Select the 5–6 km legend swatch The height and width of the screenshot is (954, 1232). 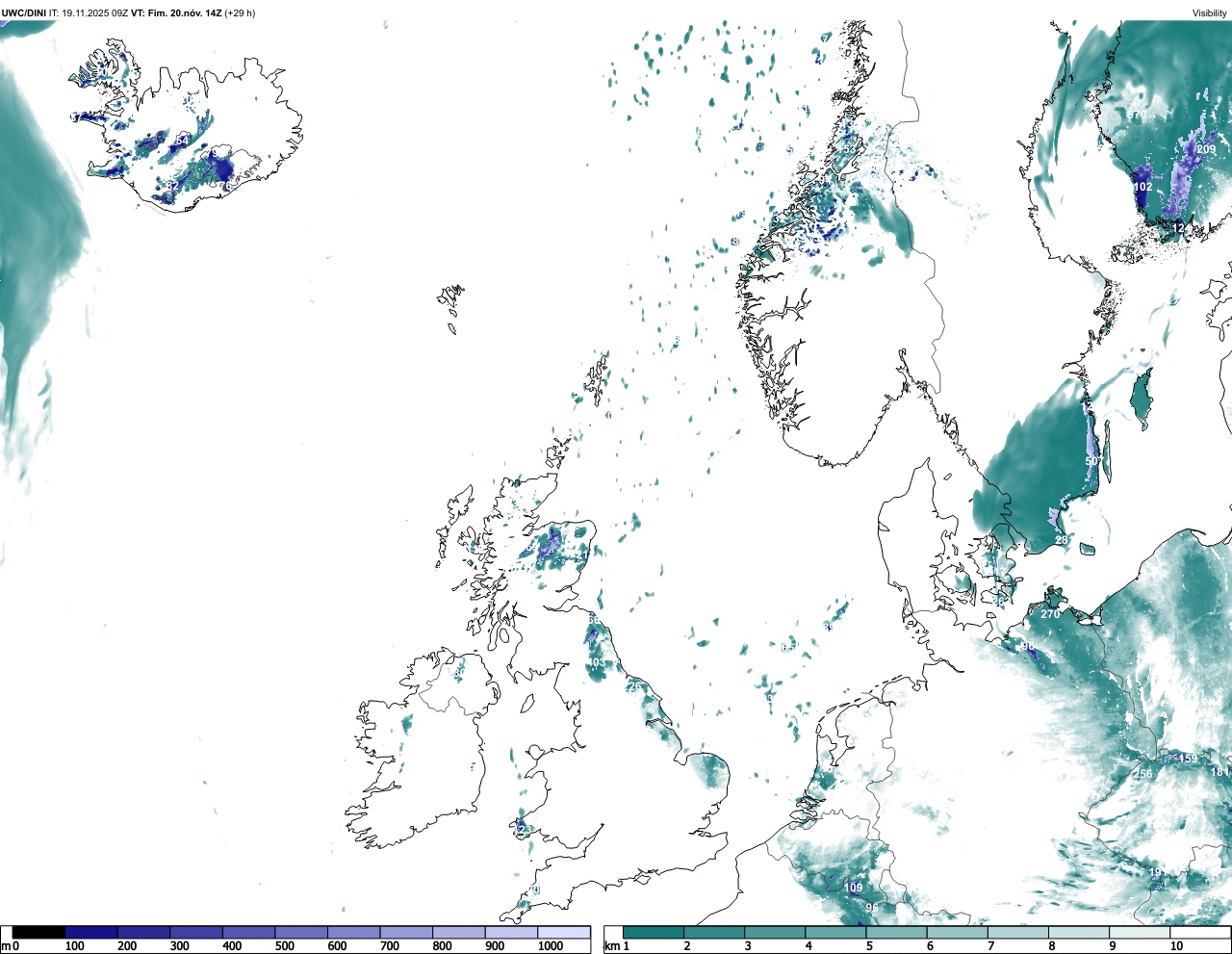(896, 932)
